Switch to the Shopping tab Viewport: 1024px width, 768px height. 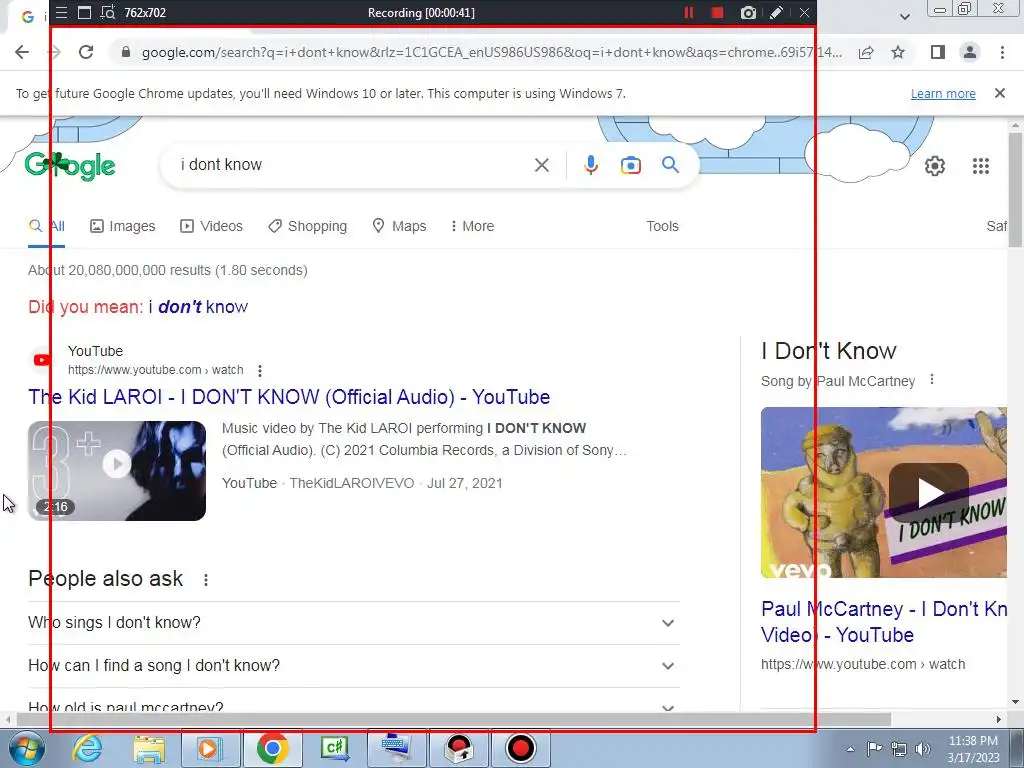click(308, 227)
